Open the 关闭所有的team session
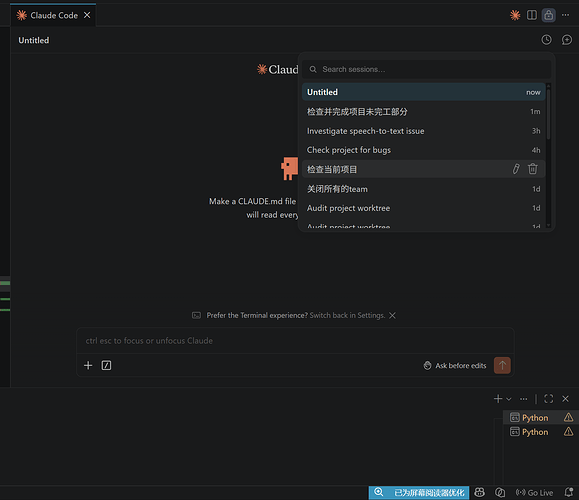This screenshot has height=500, width=579. pyautogui.click(x=424, y=189)
